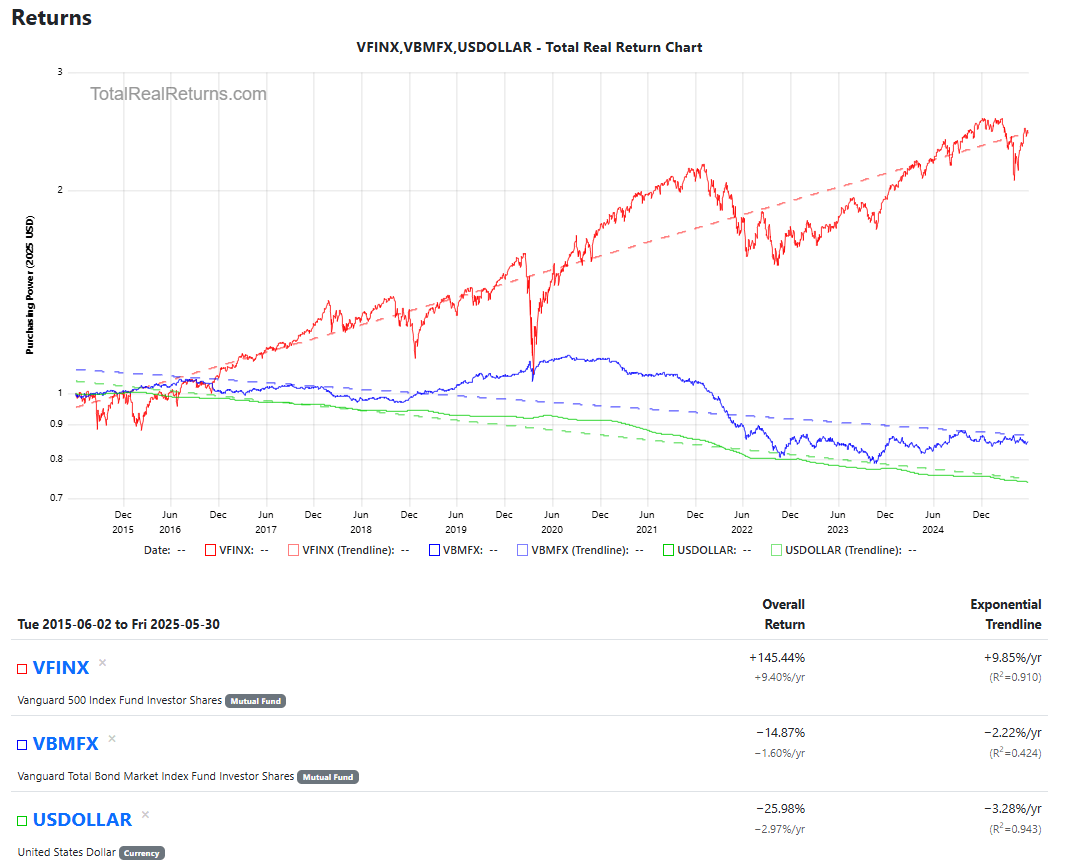Click the −1.60%/yr value for VBMFX
The image size is (1068, 864).
pos(779,754)
